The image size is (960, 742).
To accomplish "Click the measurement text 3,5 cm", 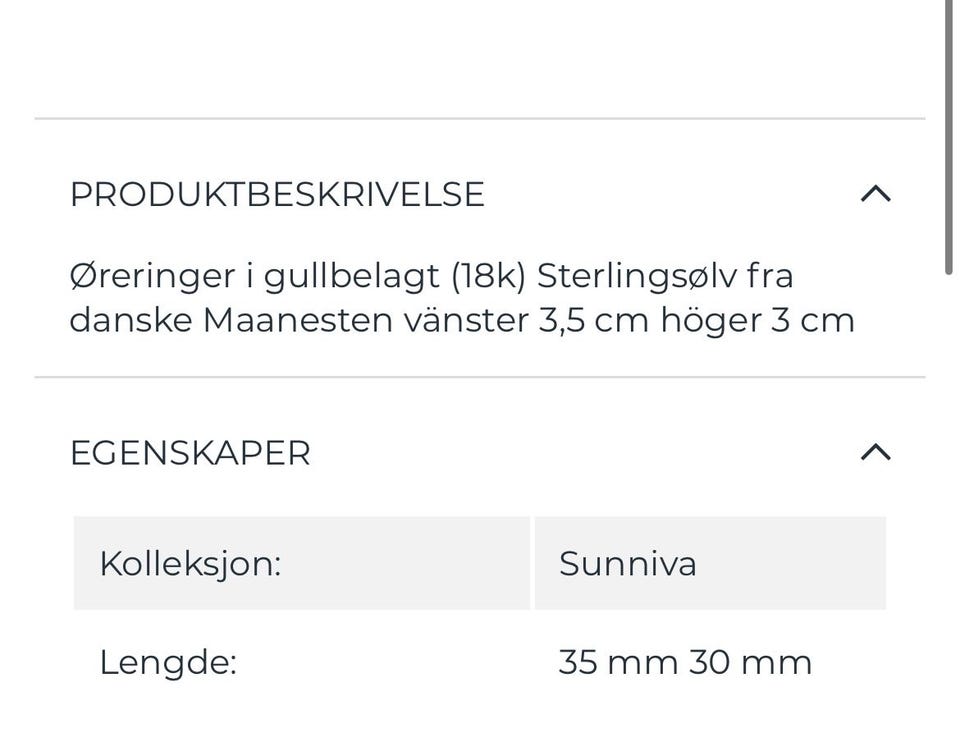I will click(594, 320).
